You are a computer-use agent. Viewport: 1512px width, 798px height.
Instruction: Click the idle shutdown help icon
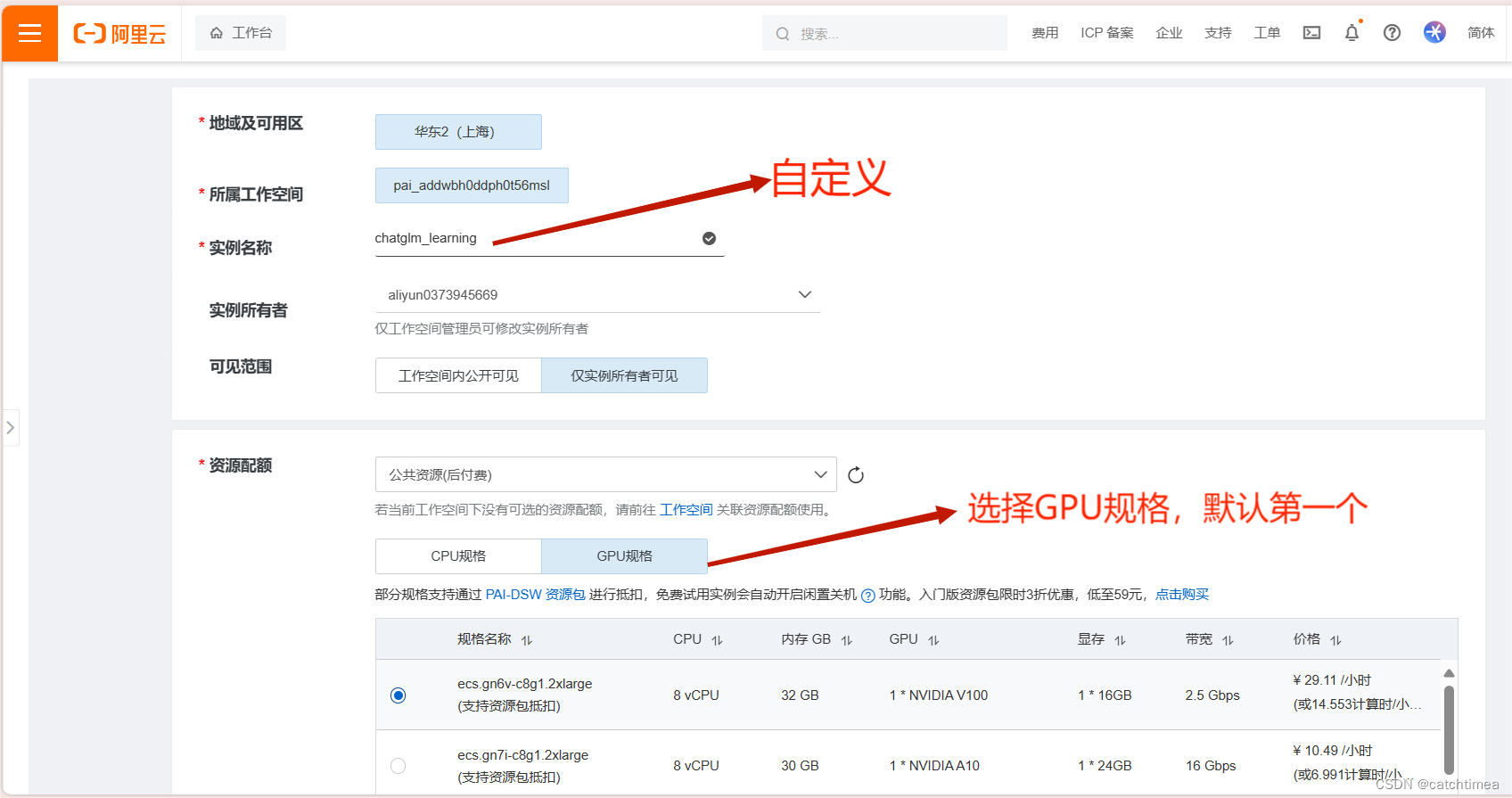tap(867, 596)
